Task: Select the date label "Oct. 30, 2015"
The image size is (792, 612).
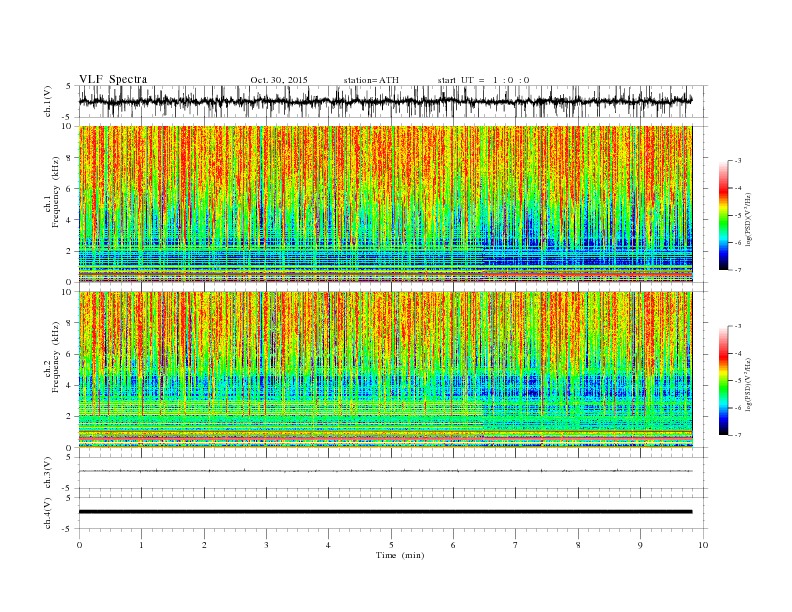Action: tap(279, 80)
